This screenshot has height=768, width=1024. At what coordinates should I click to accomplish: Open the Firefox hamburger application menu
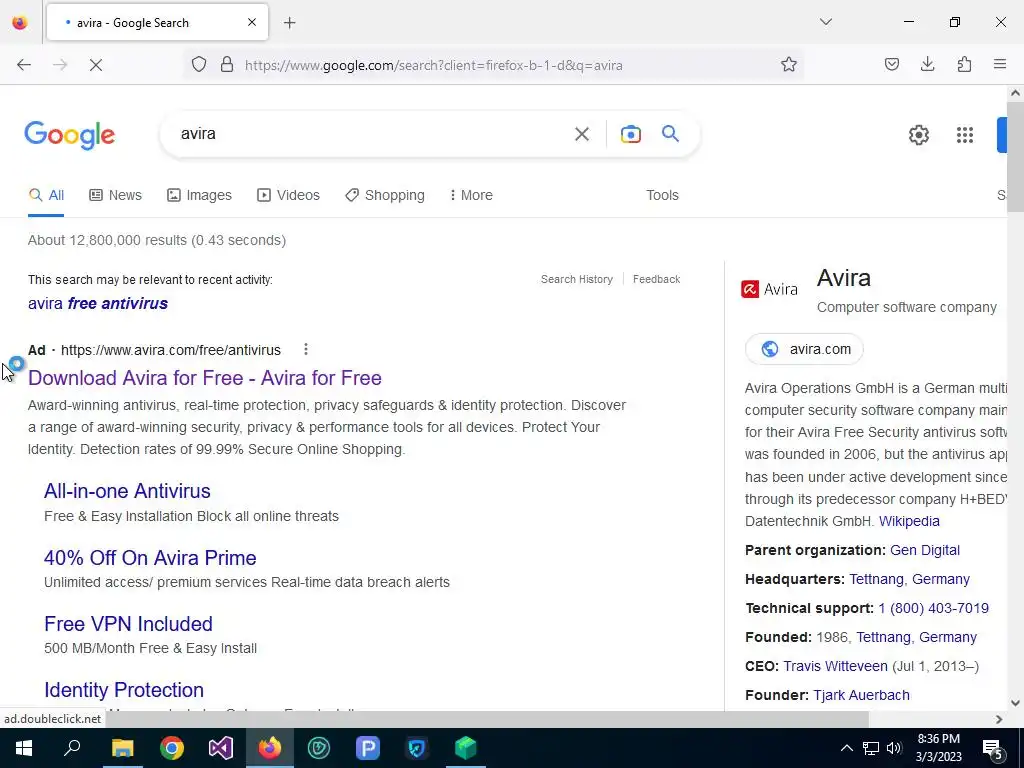pyautogui.click(x=1000, y=64)
